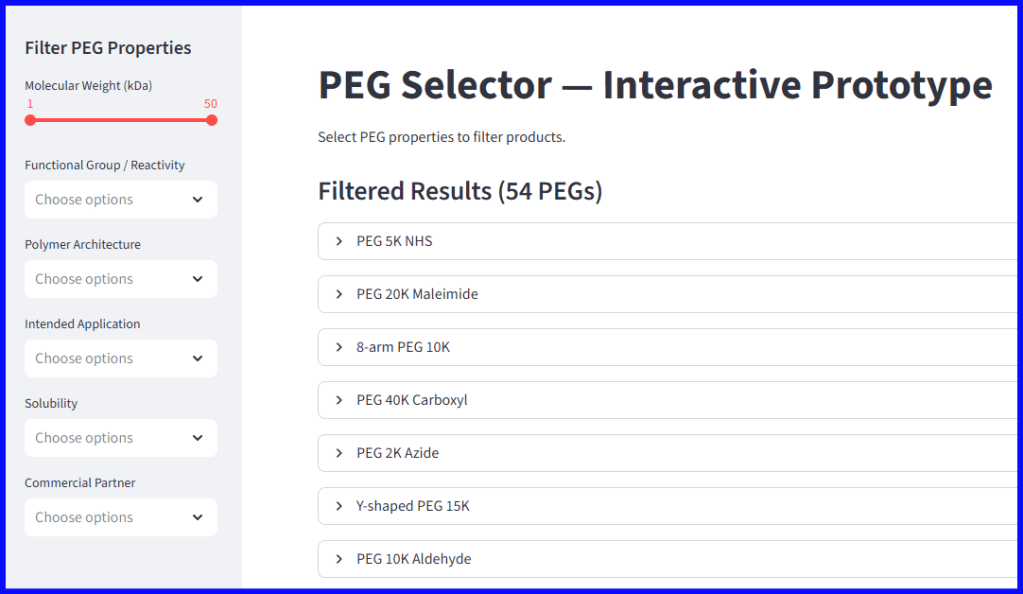
Task: Click chevron icon on PEG 40K Carboxyl
Action: [338, 399]
